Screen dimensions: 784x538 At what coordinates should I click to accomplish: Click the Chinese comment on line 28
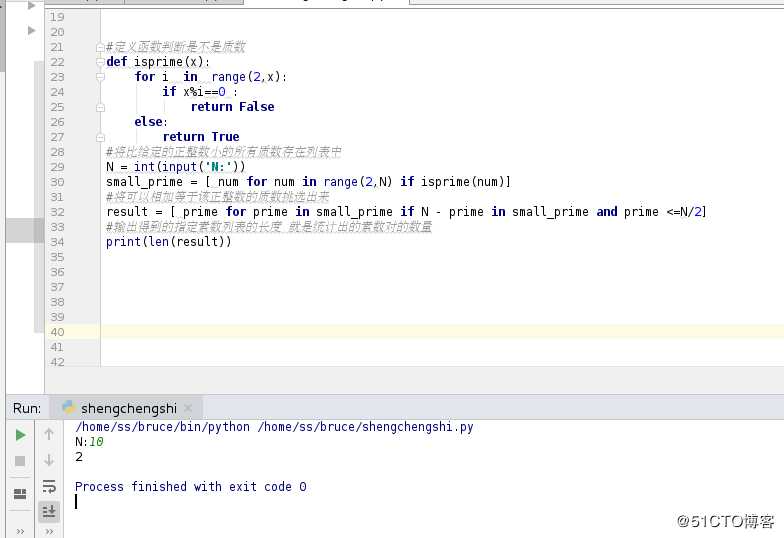point(224,152)
